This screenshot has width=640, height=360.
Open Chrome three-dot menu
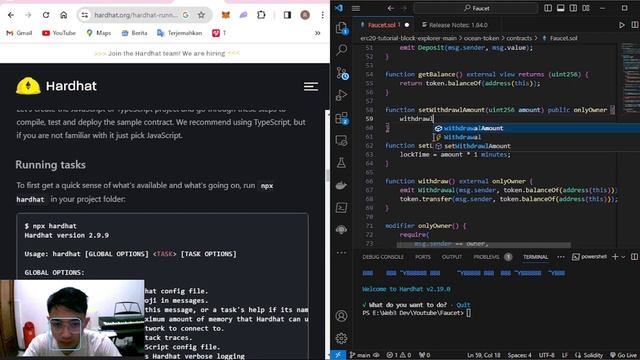tap(322, 15)
